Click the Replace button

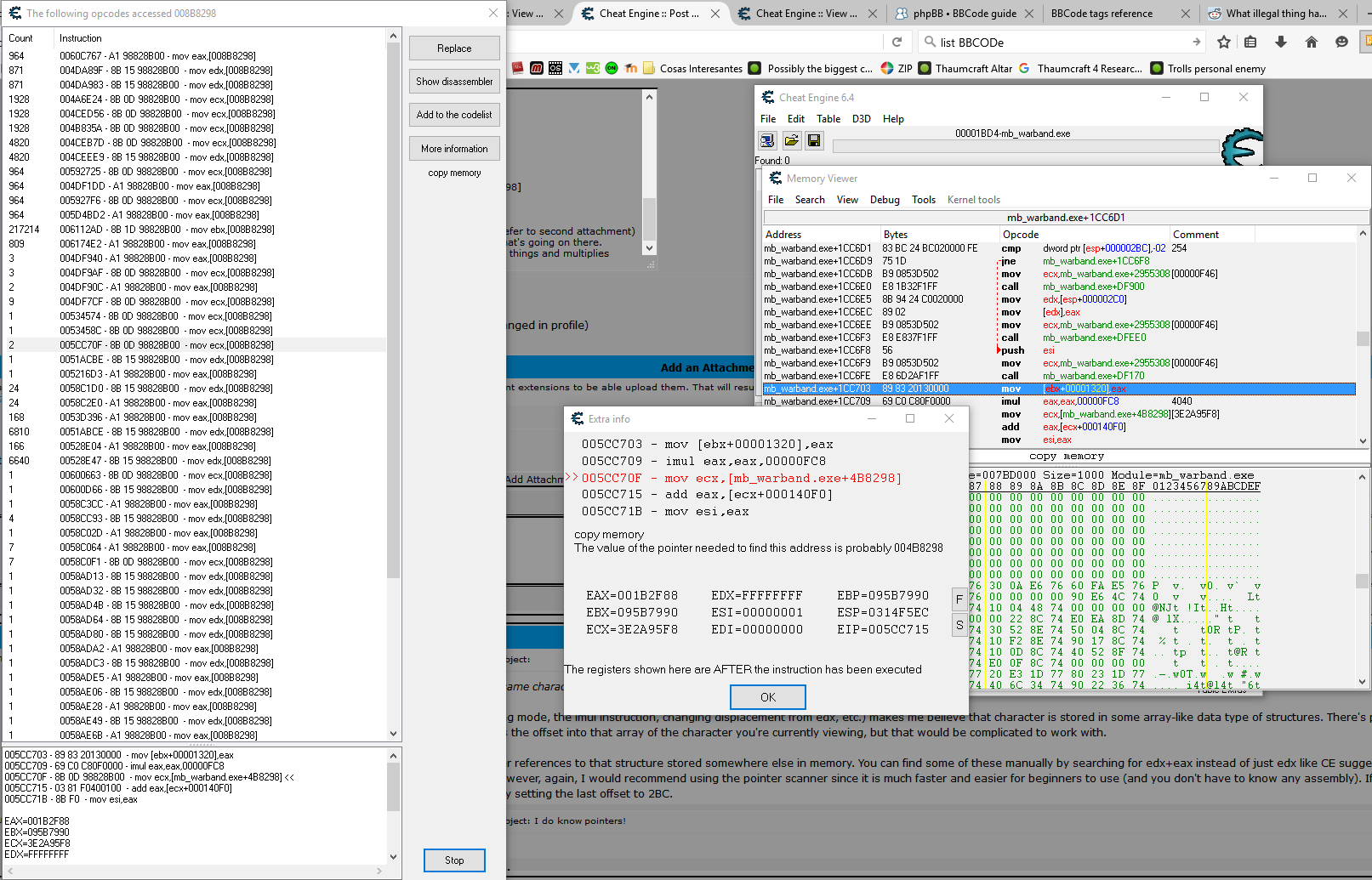(454, 48)
